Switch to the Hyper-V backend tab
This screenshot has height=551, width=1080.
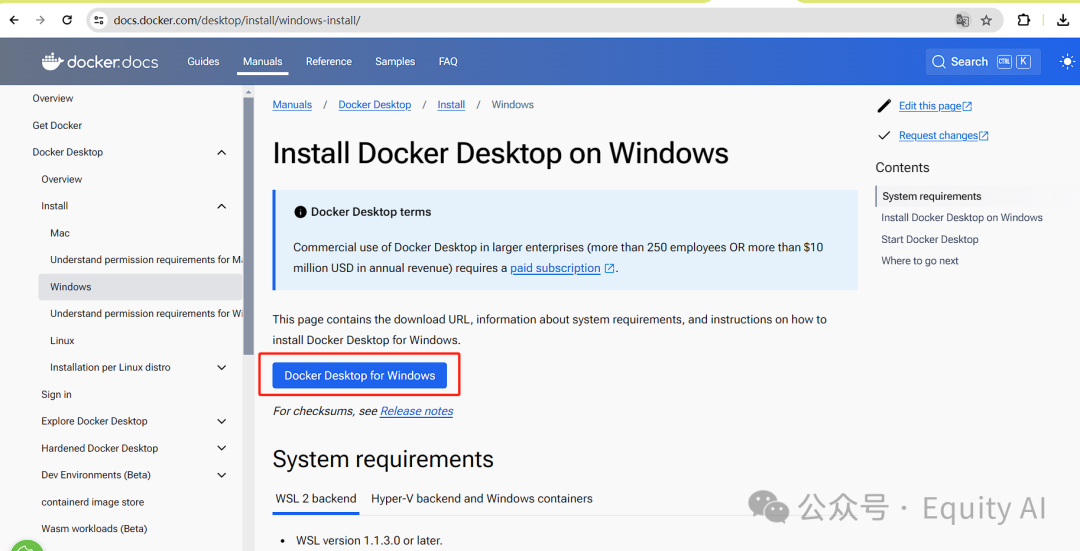coord(481,499)
